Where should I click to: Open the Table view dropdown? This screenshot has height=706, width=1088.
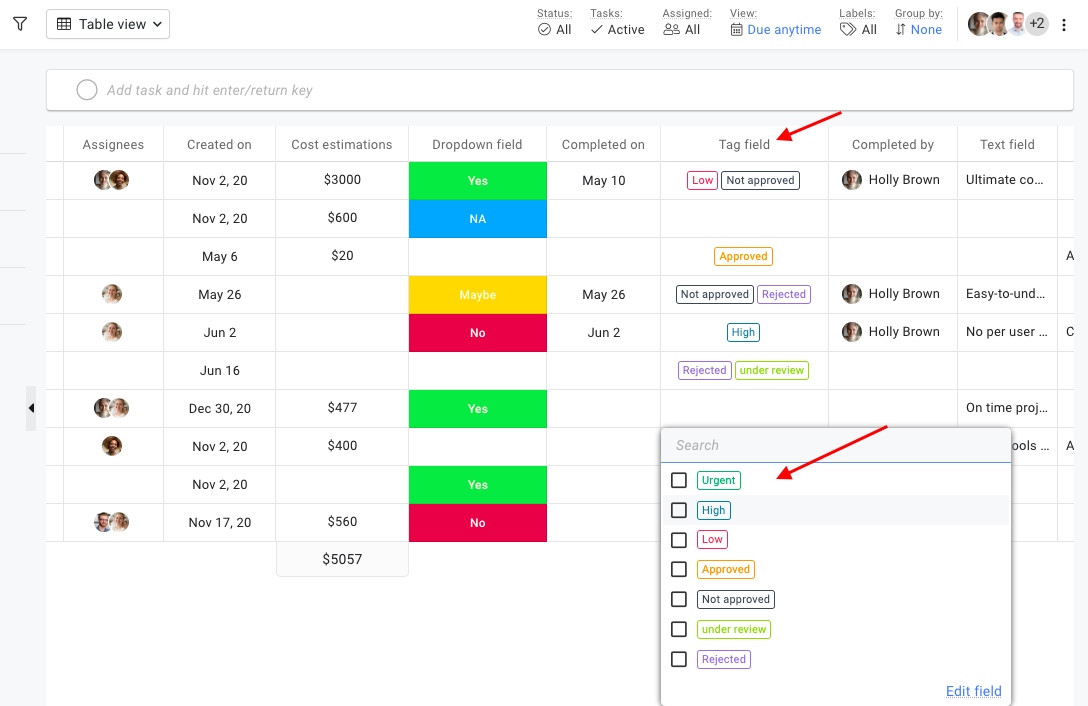coord(108,24)
